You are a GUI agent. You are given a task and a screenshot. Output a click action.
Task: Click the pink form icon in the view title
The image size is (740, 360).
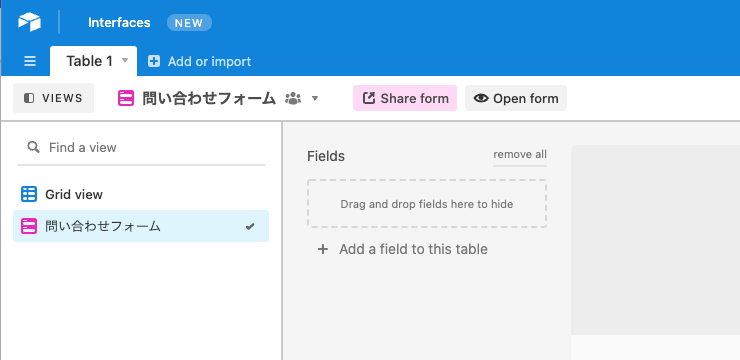click(x=126, y=98)
